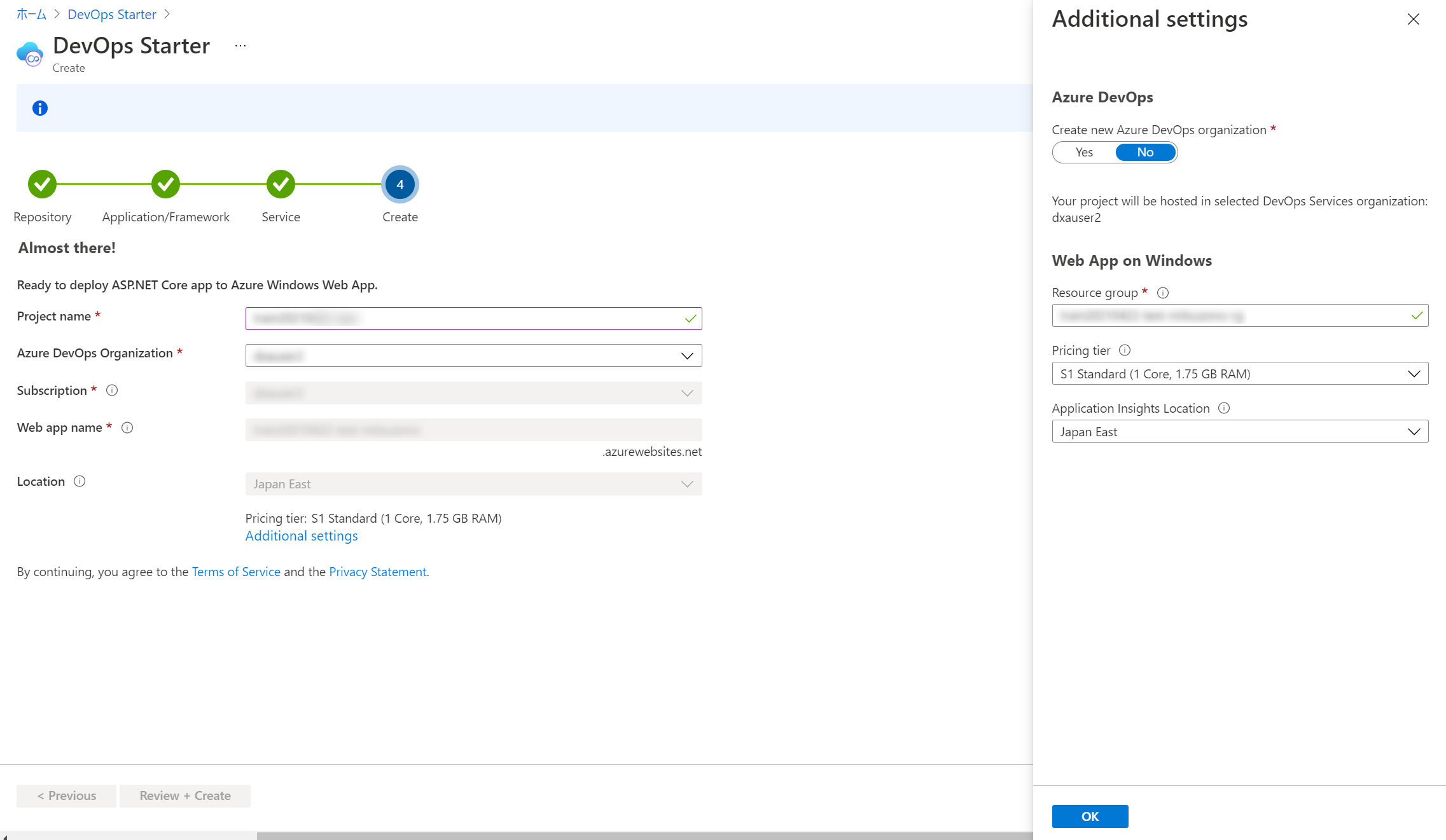This screenshot has width=1446, height=840.
Task: Click the Project name input field
Action: 464,319
